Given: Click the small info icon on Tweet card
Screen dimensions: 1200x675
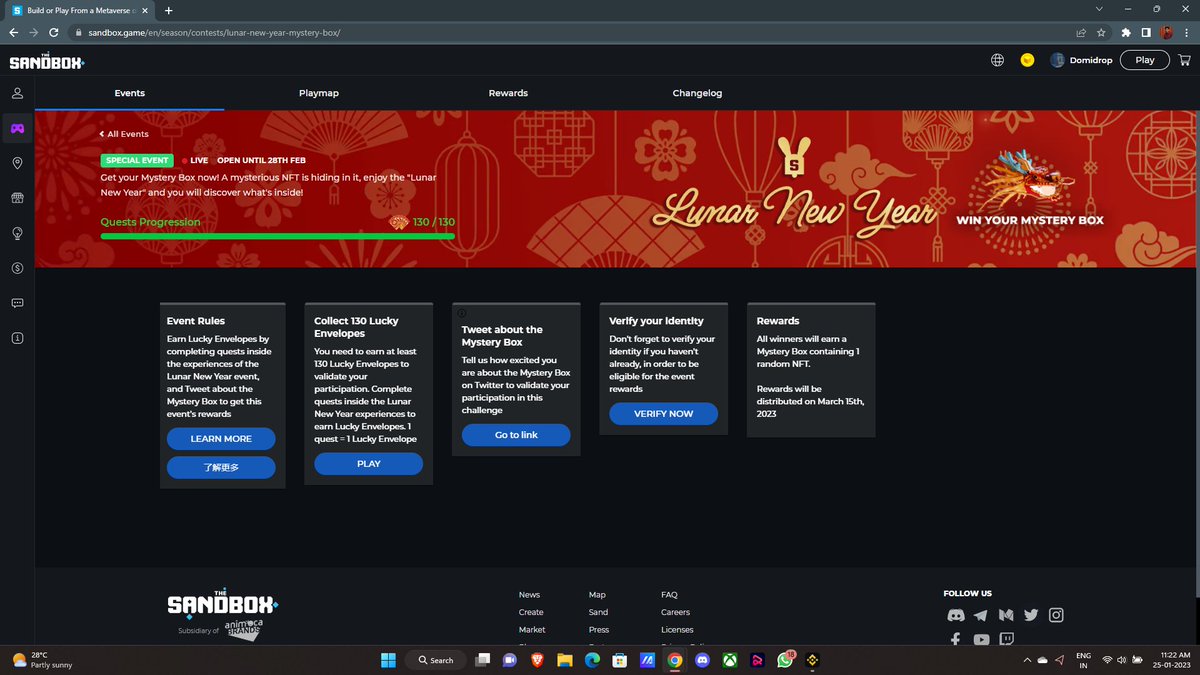Looking at the screenshot, I should 461,313.
